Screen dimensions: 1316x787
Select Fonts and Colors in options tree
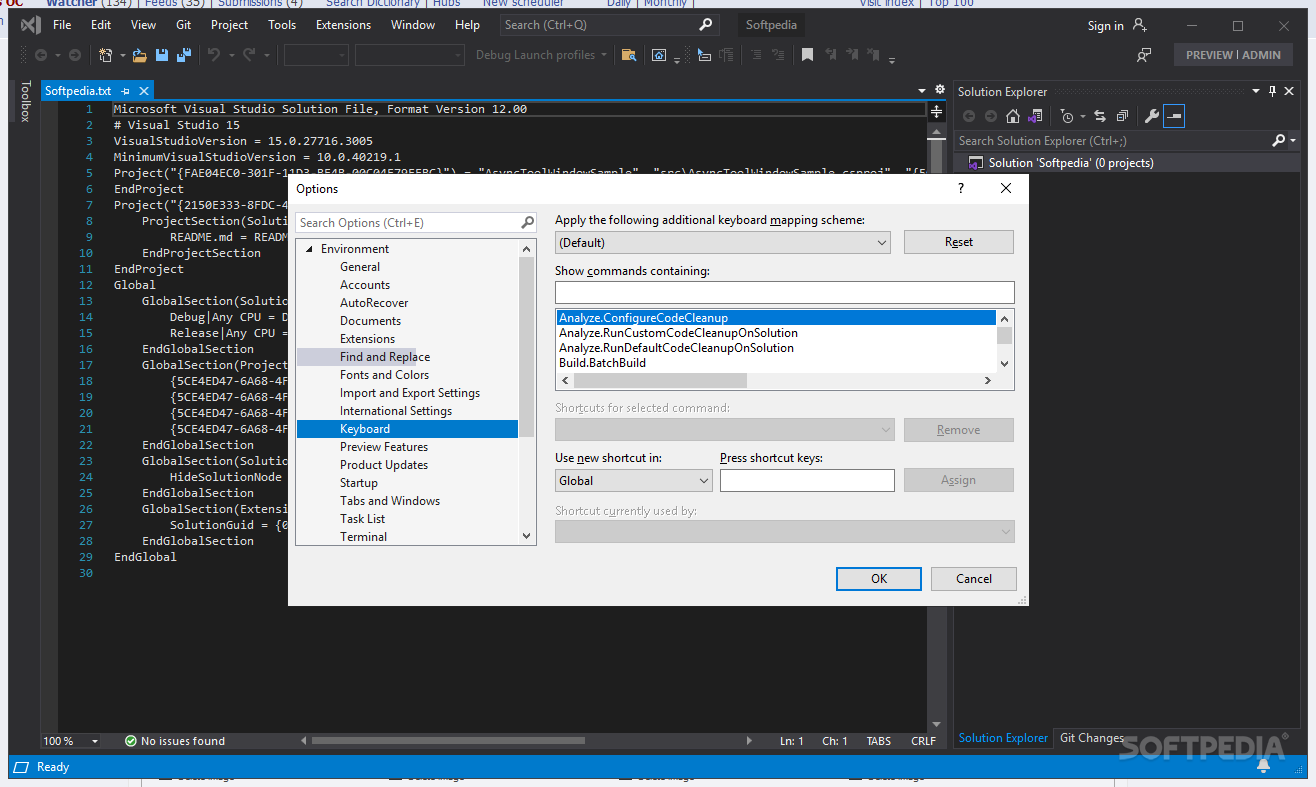tap(384, 375)
